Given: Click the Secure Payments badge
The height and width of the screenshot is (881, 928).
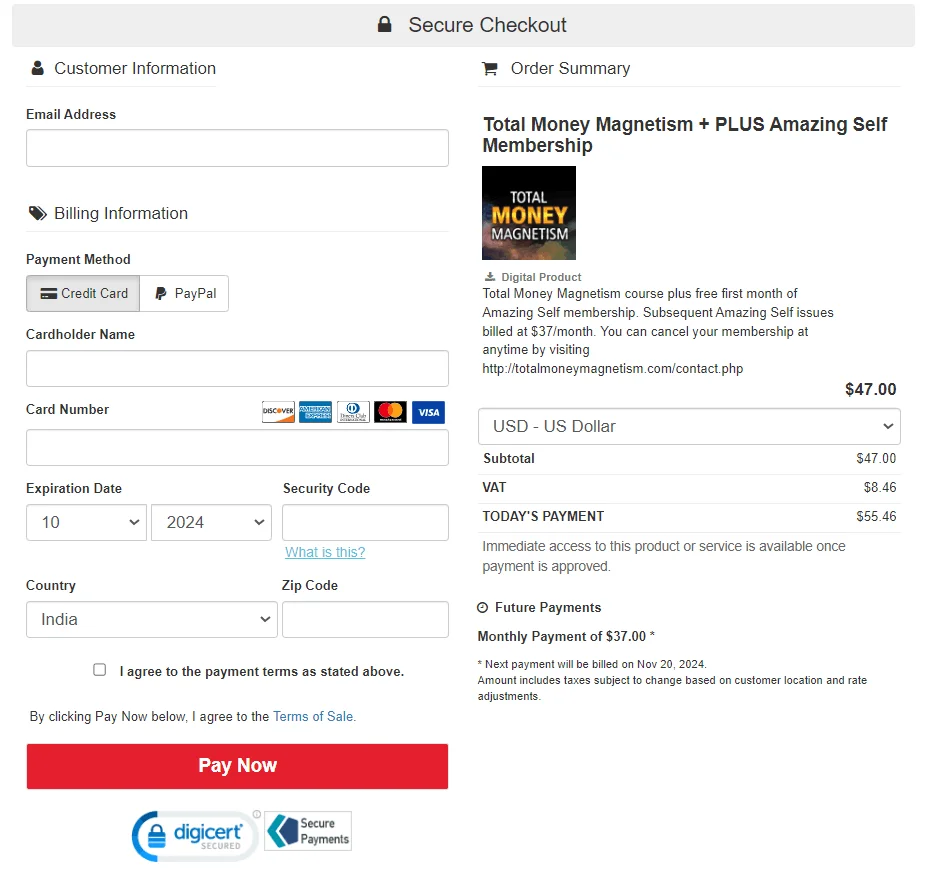Looking at the screenshot, I should click(308, 831).
